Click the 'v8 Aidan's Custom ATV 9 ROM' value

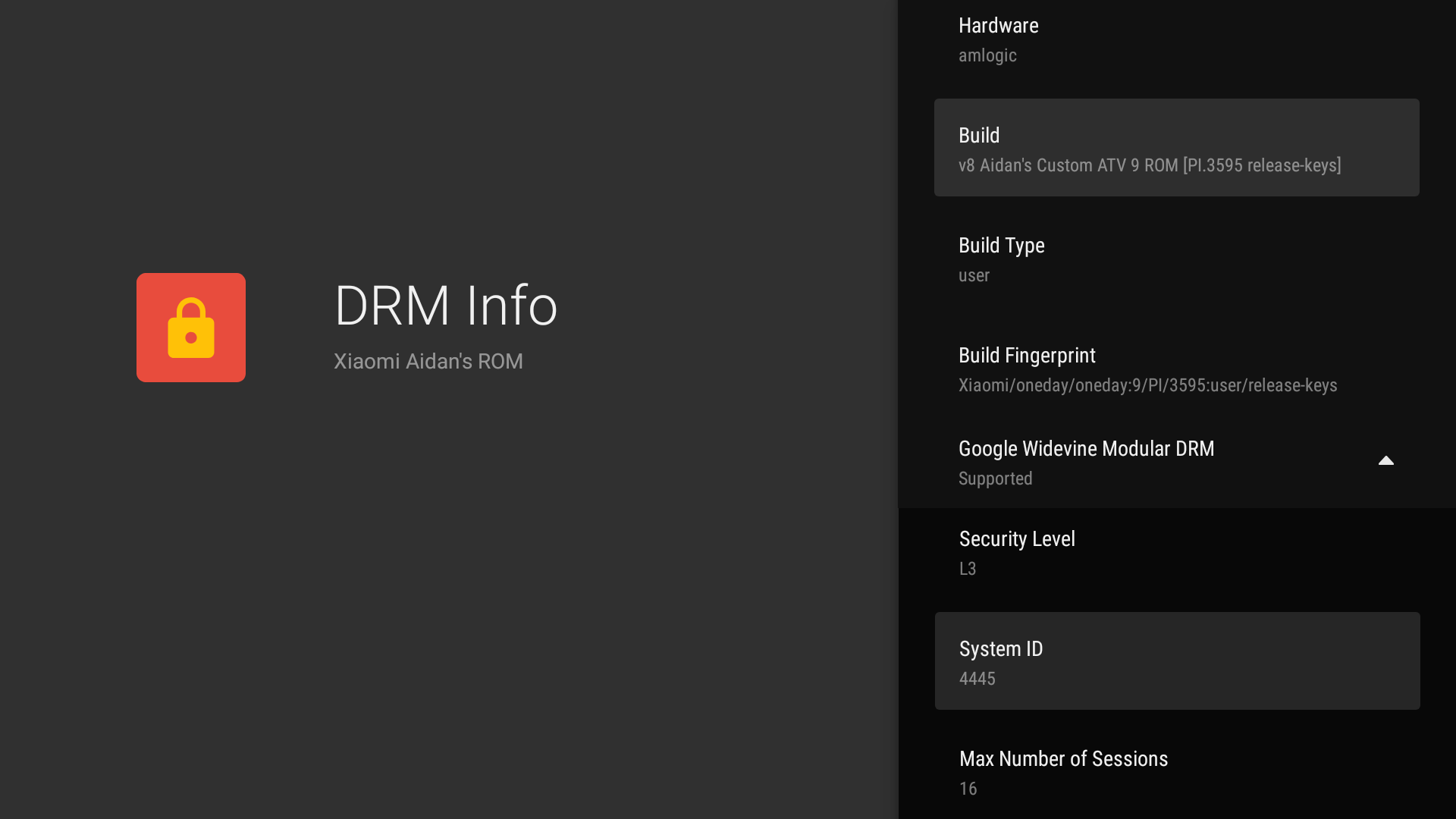click(1150, 165)
